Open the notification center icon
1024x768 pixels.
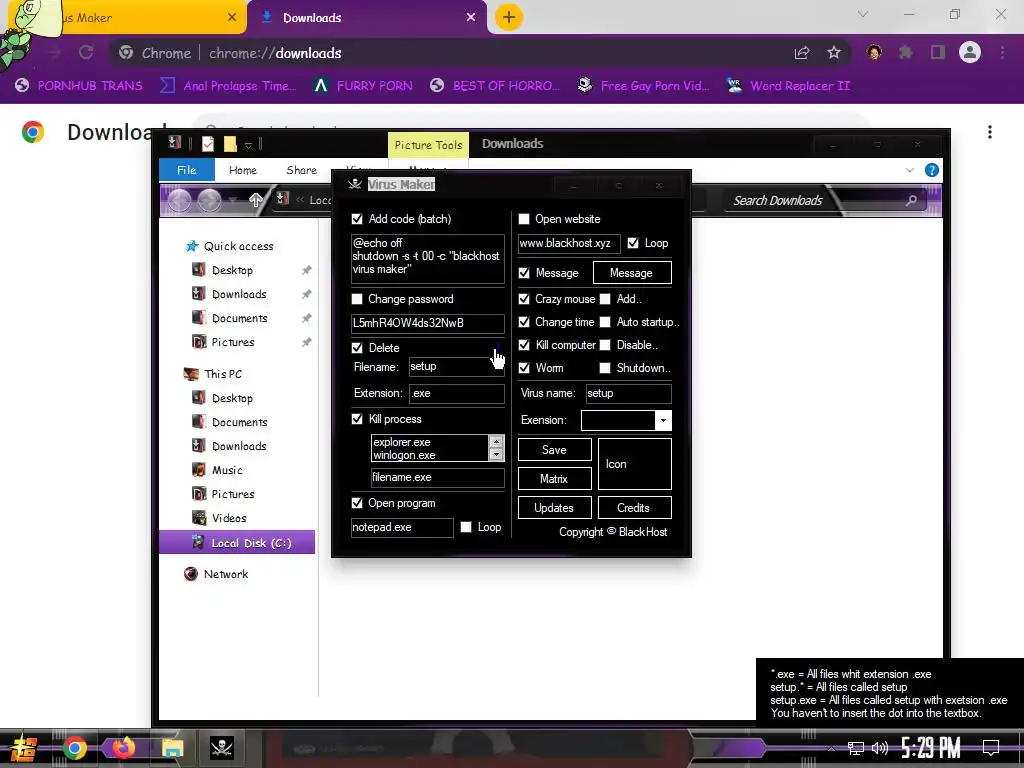coord(991,748)
